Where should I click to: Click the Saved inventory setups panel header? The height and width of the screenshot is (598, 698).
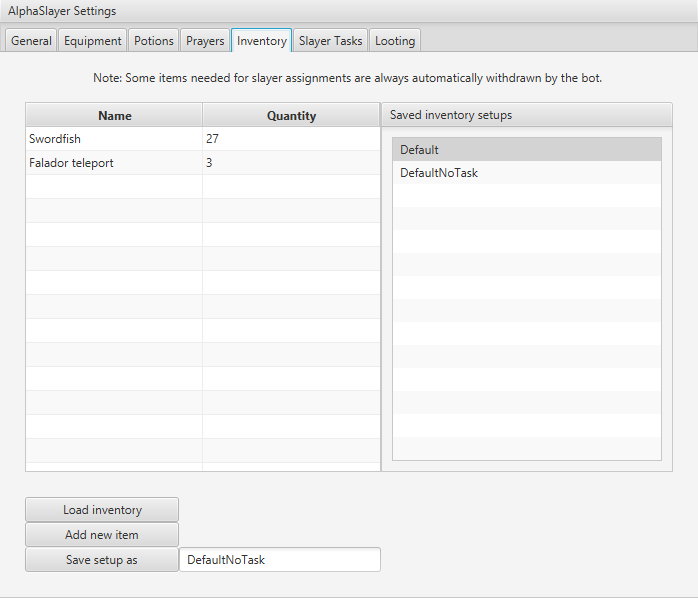click(526, 115)
